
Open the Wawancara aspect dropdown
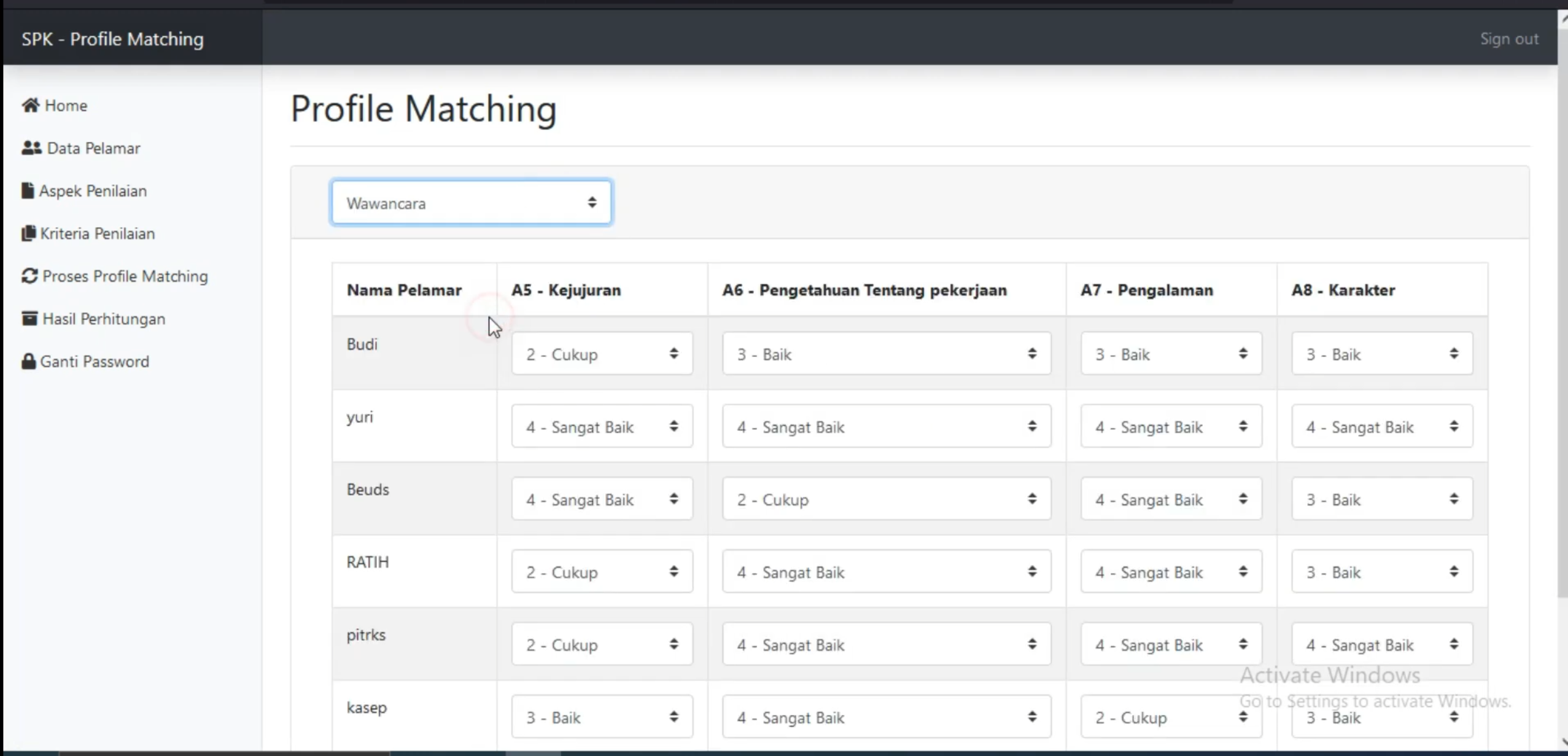pyautogui.click(x=471, y=203)
